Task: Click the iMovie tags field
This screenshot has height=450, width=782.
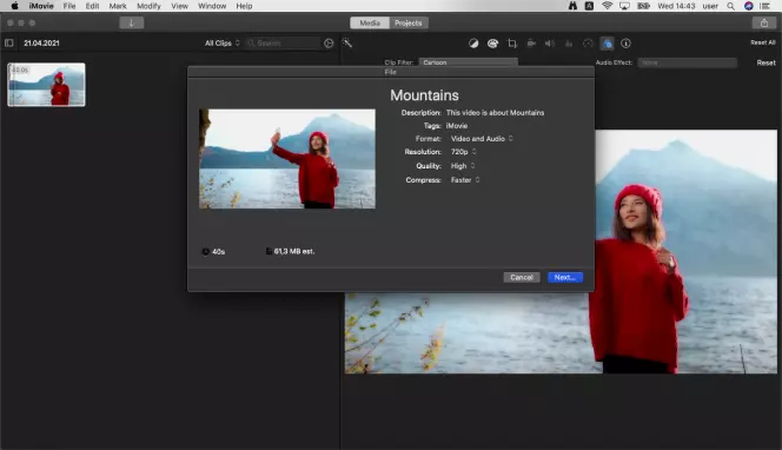Action: (457, 126)
